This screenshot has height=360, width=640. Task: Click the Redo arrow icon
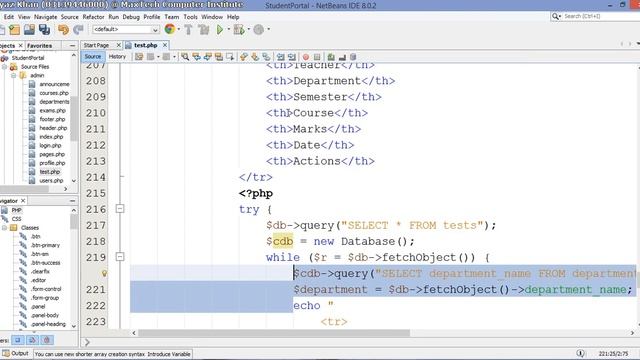point(78,29)
